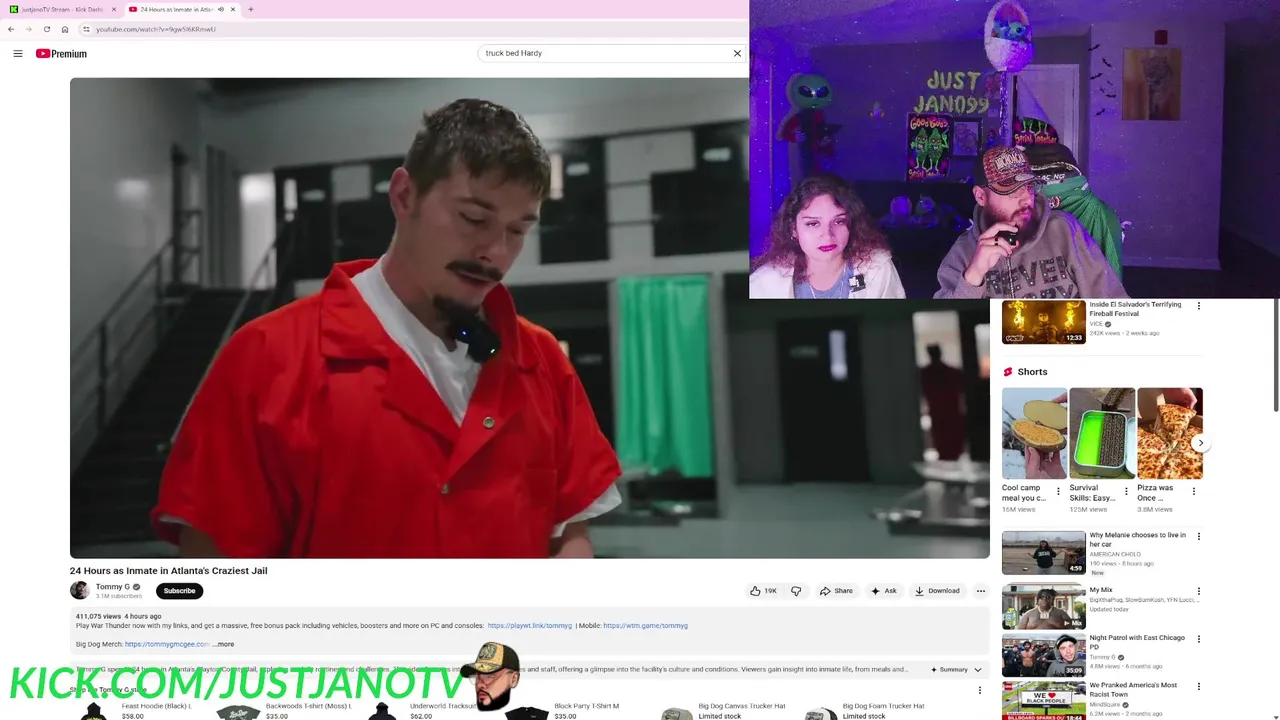
Task: Close the '24 Hours as Inmate' tab
Action: click(233, 9)
